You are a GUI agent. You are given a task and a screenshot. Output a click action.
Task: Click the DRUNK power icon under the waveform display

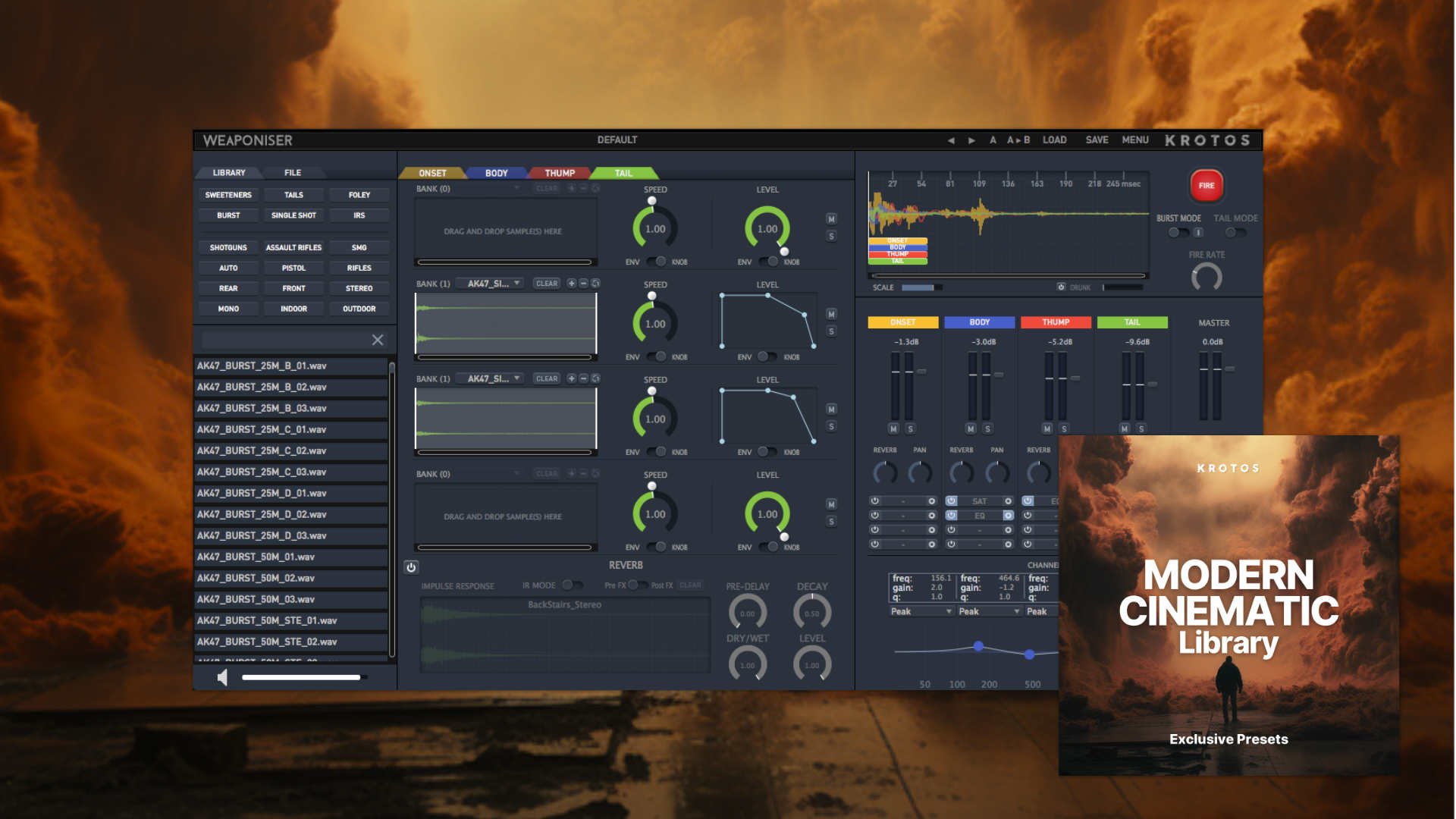tap(1061, 287)
